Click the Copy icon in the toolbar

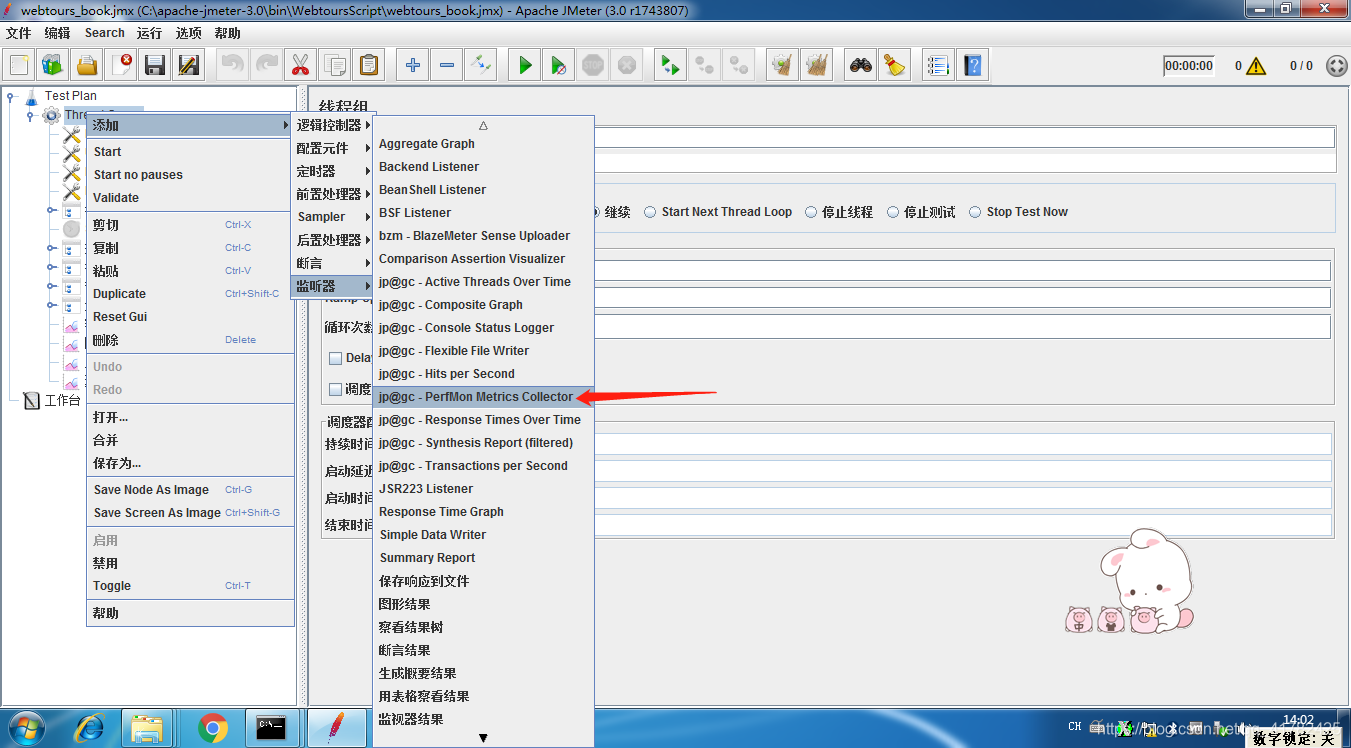(334, 65)
